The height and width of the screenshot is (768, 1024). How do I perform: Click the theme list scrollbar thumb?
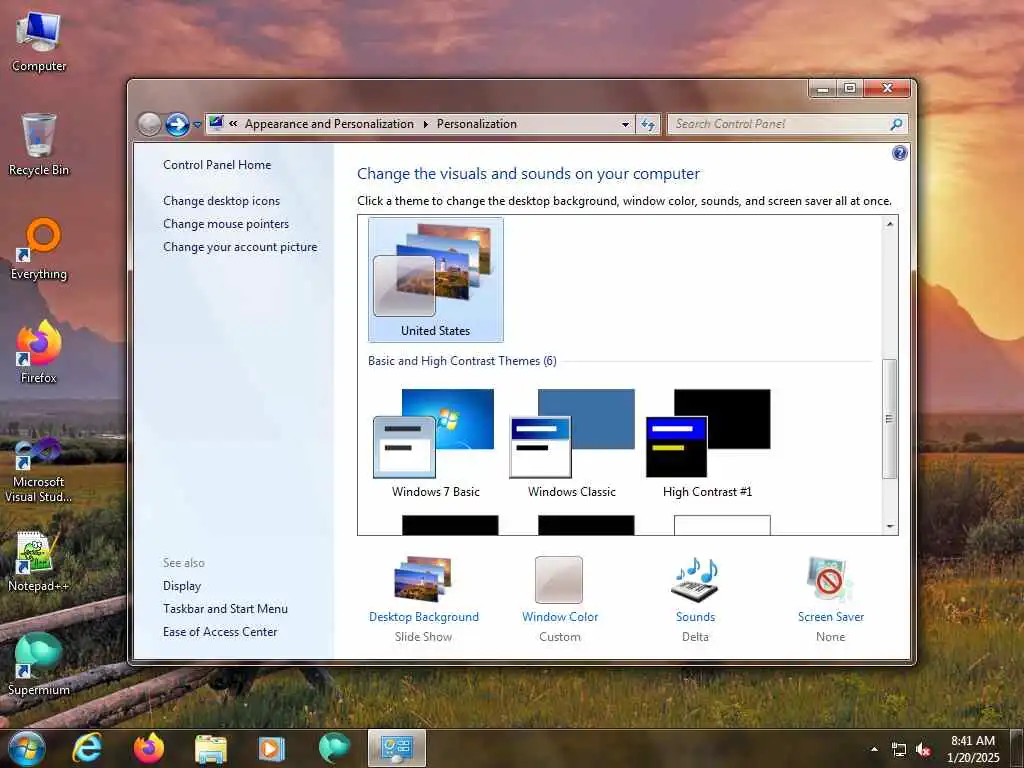(x=889, y=419)
